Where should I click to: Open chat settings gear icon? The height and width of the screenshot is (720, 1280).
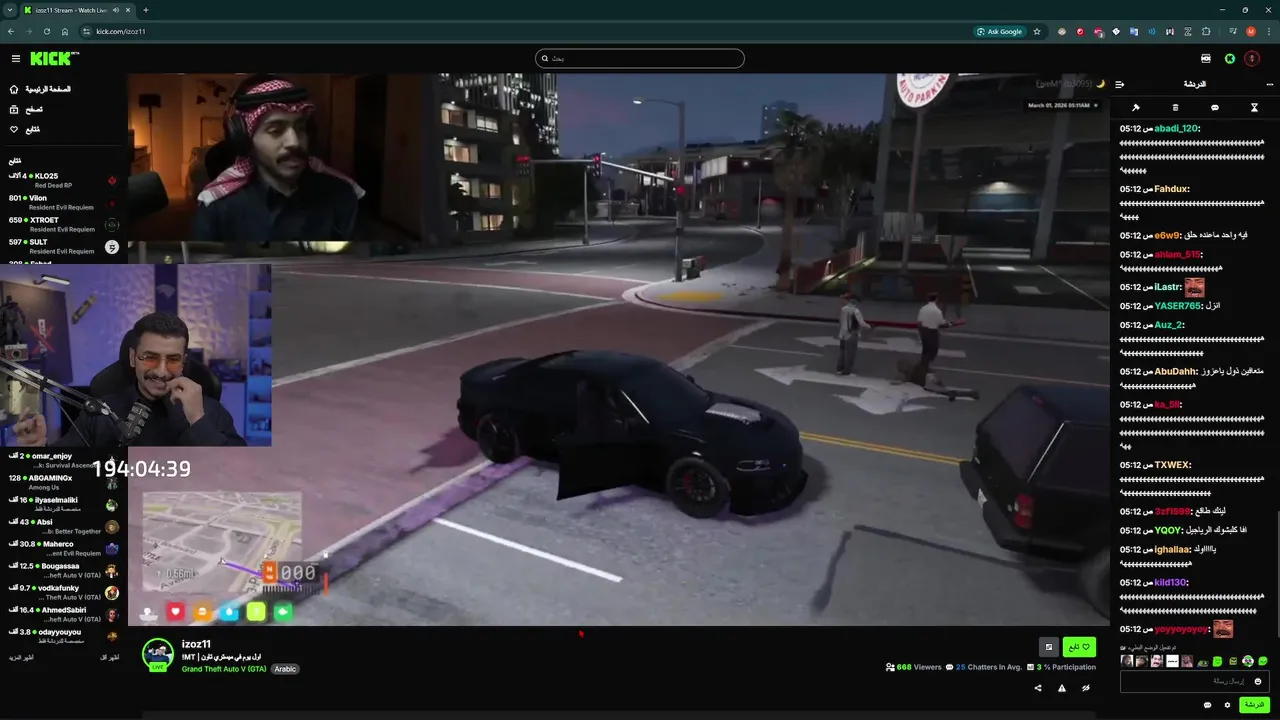click(1227, 705)
